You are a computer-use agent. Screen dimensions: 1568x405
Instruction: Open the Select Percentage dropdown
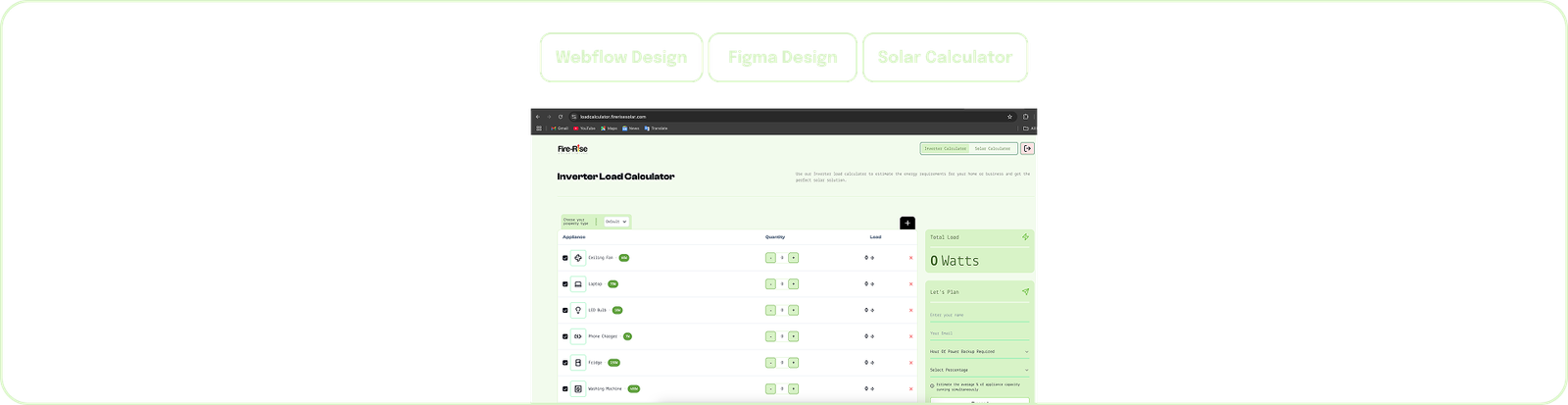click(x=978, y=370)
